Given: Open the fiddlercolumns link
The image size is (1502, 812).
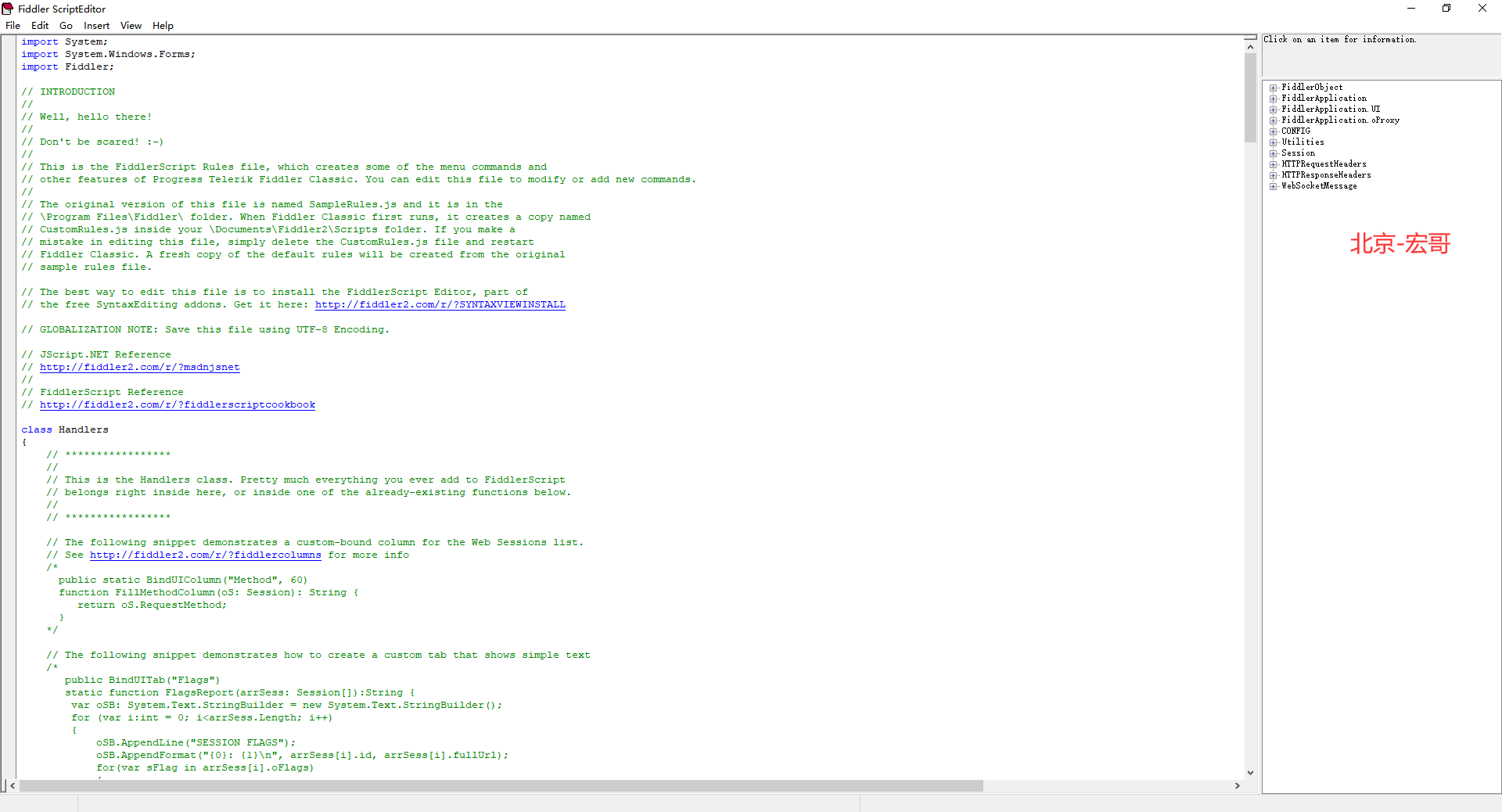Looking at the screenshot, I should click(x=206, y=555).
